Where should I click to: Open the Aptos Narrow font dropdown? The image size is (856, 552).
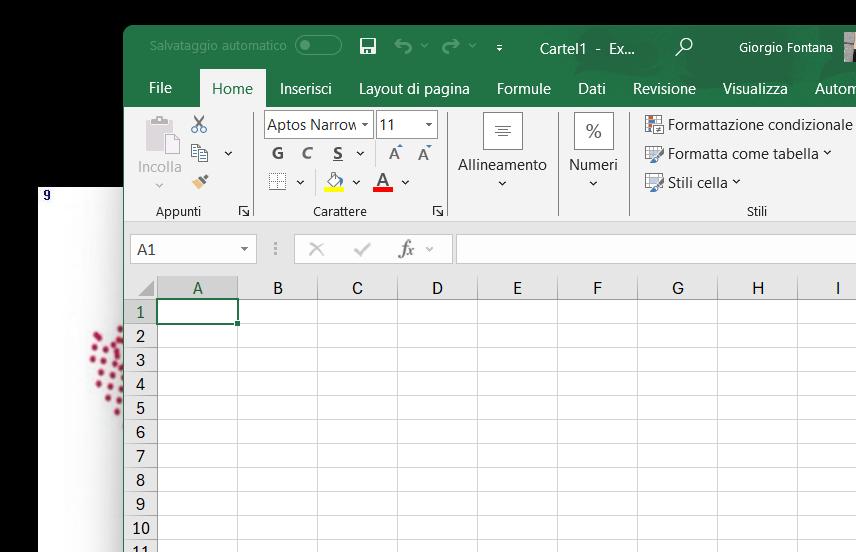[365, 125]
